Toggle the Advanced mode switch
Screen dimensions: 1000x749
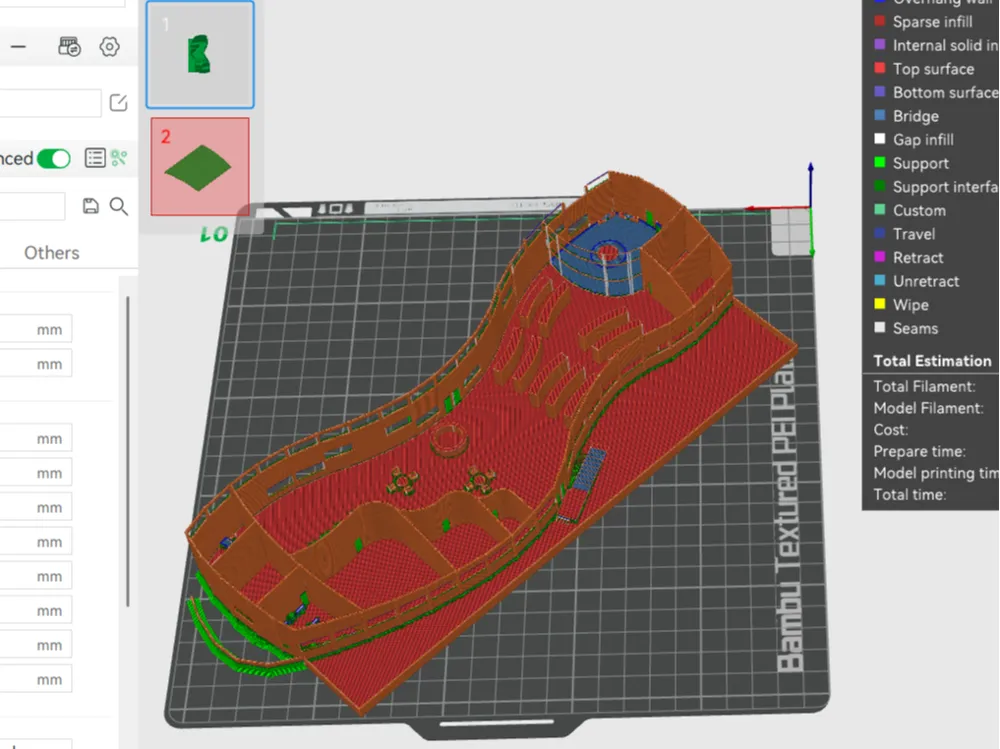54,158
